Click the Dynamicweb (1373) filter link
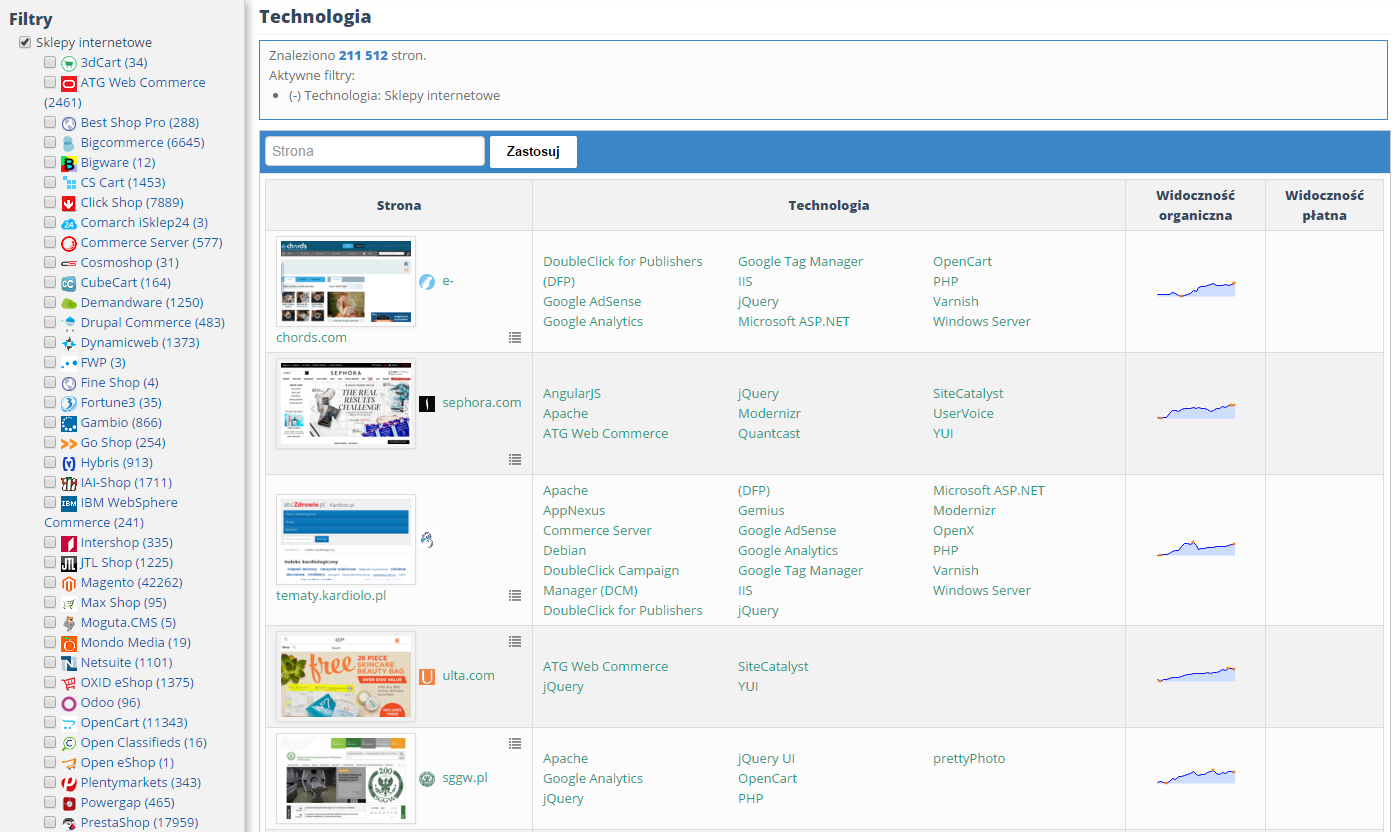Screen dimensions: 1399x832 (140, 343)
